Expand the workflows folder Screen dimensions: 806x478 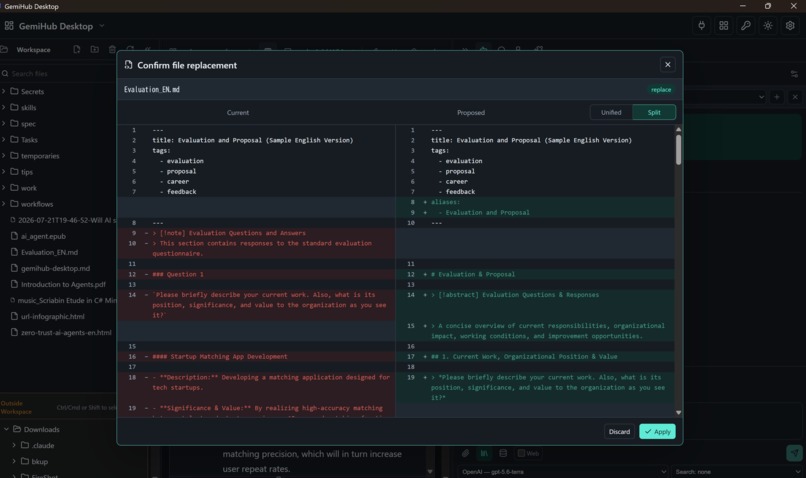(4, 204)
